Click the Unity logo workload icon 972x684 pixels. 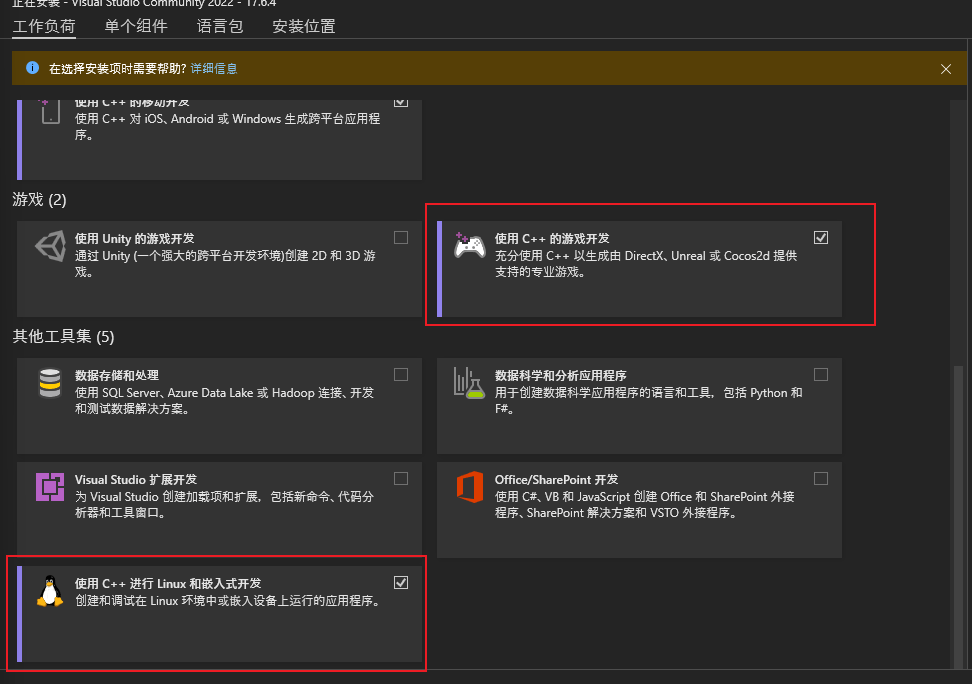pyautogui.click(x=50, y=247)
